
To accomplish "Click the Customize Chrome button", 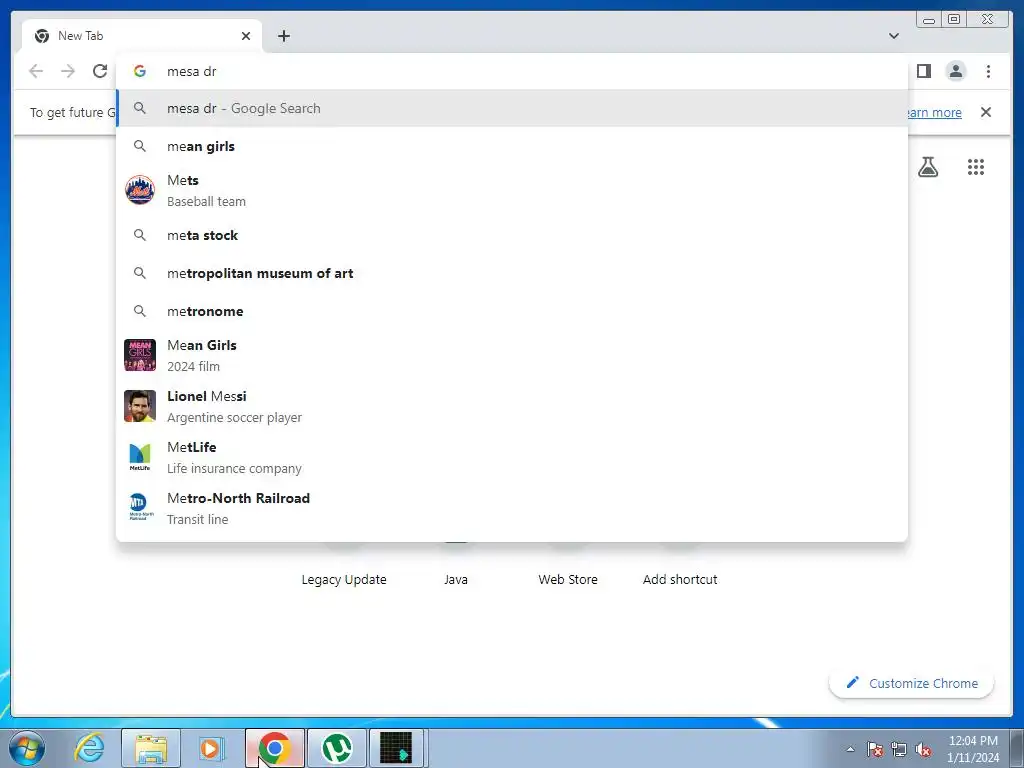I will pos(912,683).
